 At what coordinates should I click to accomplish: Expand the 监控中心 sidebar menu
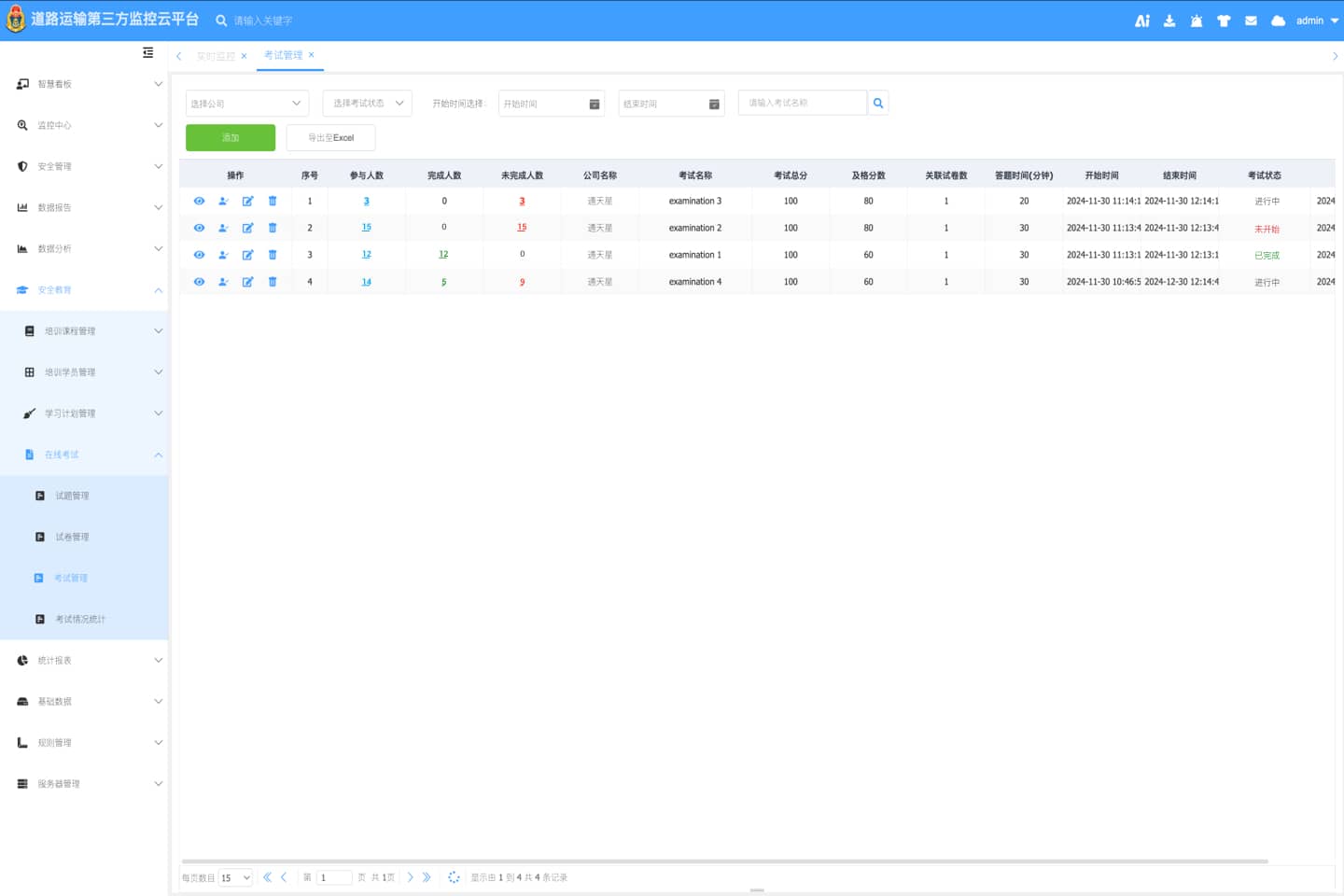pos(84,125)
